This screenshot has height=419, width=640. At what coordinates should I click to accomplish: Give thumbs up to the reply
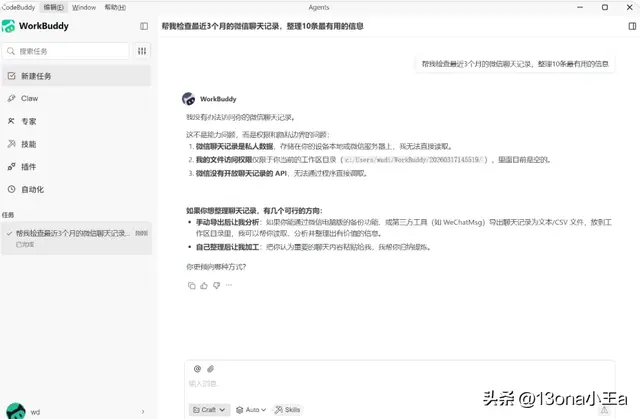(x=204, y=286)
